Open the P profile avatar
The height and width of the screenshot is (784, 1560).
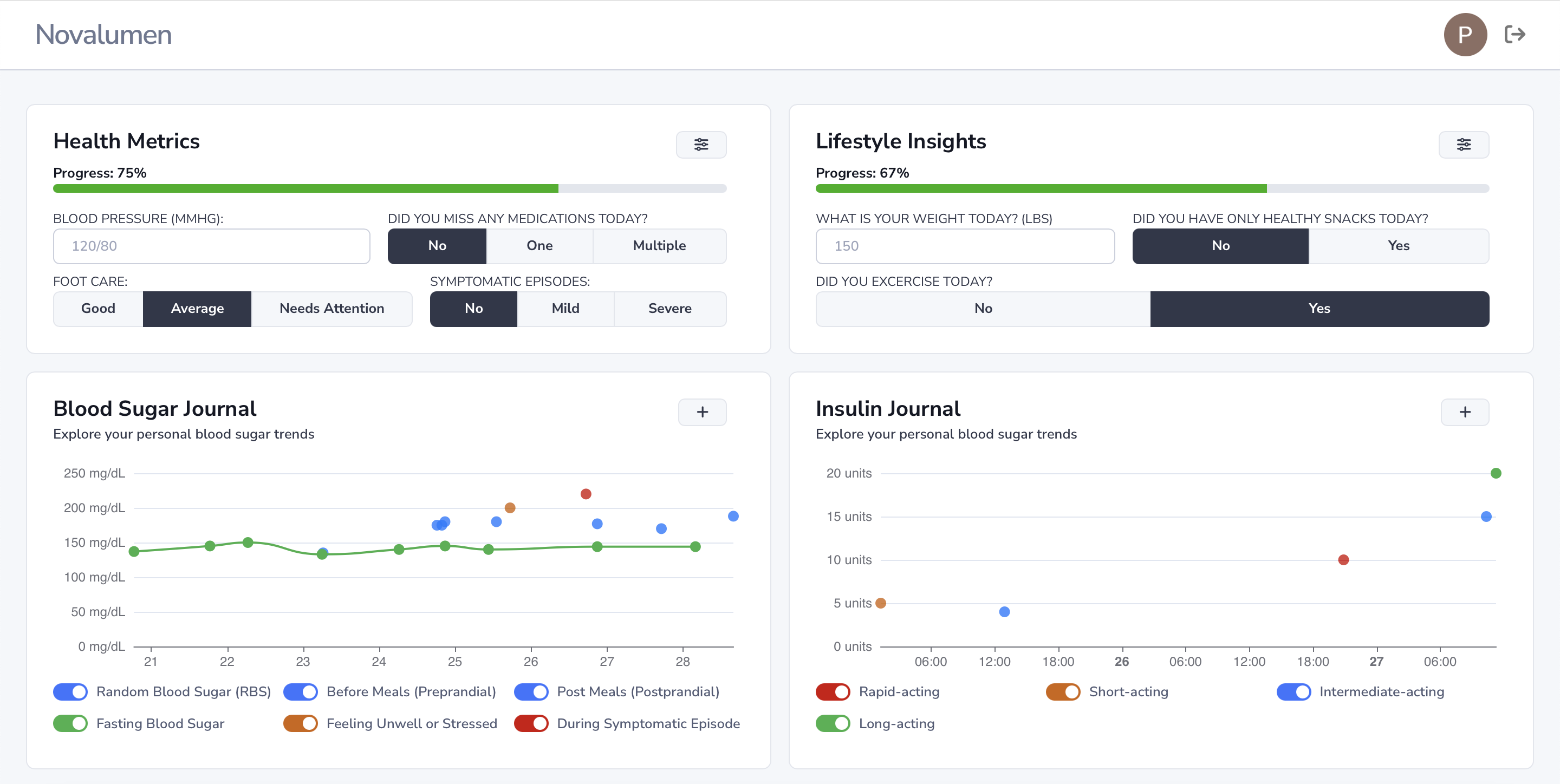(1465, 35)
